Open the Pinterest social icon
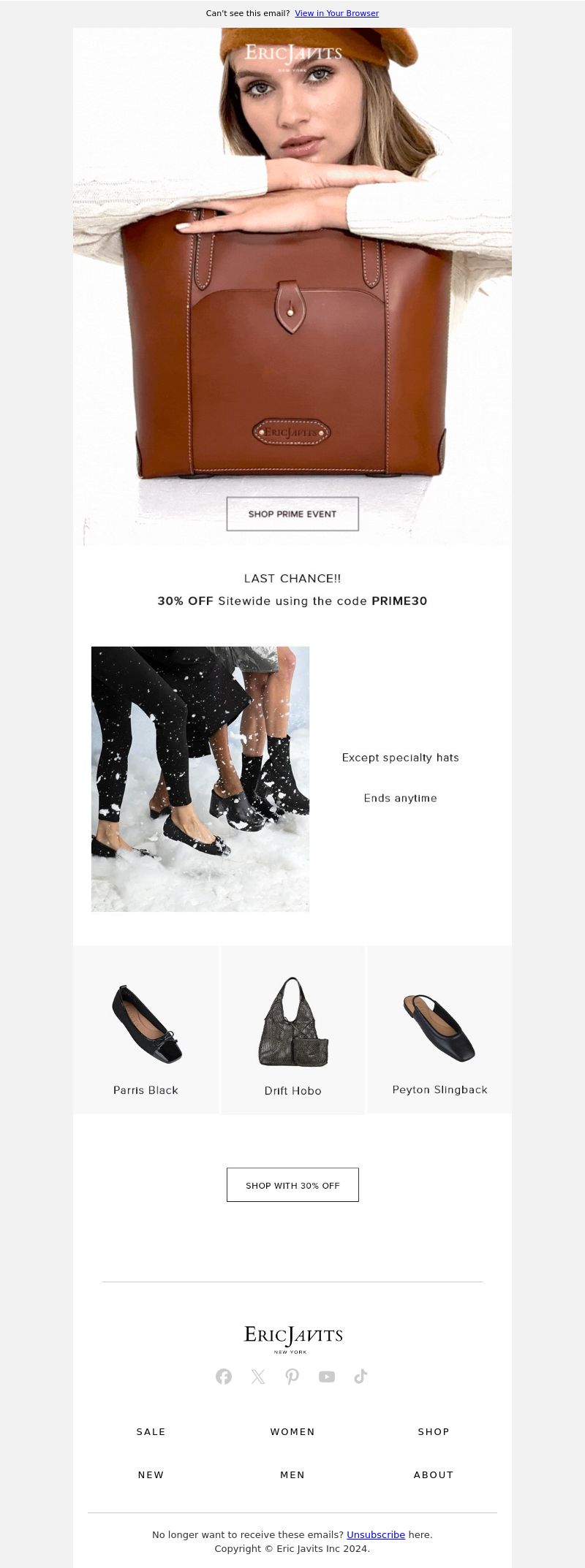Image resolution: width=585 pixels, height=1568 pixels. click(x=292, y=1377)
